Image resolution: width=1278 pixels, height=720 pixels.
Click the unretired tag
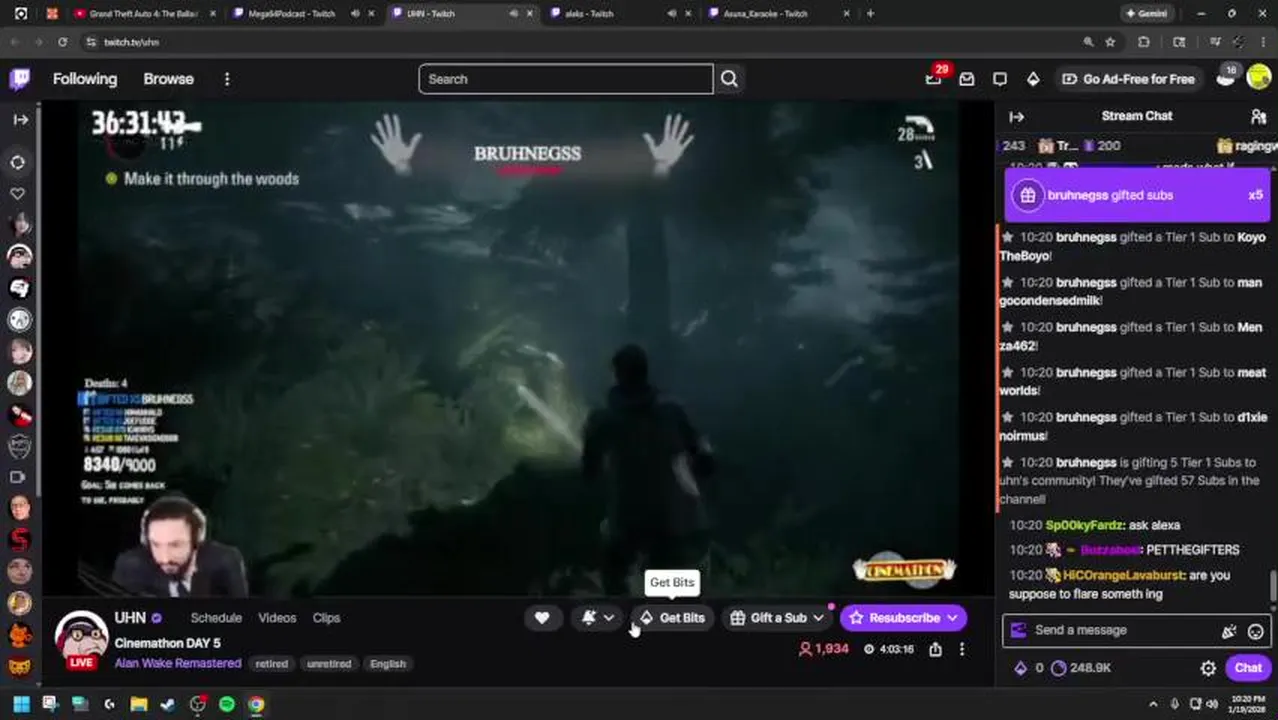click(x=329, y=664)
